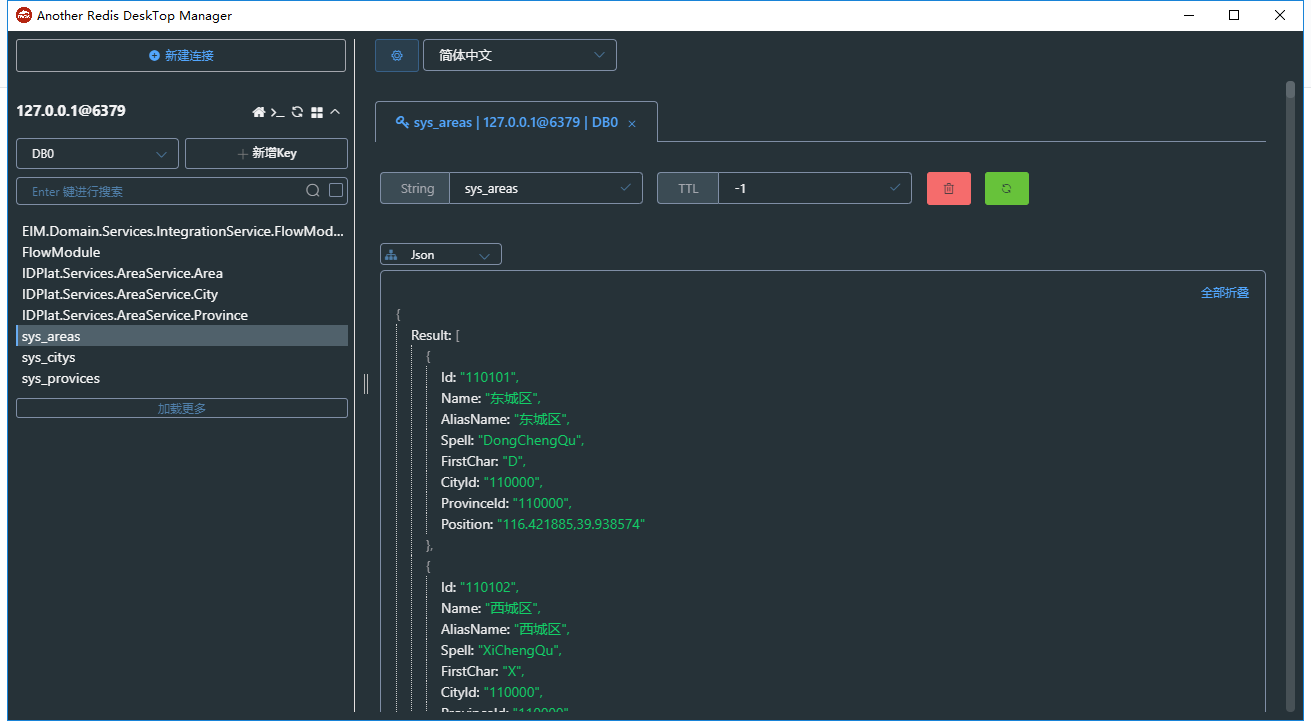Click the key name field containing sys_areas
The height and width of the screenshot is (728, 1311).
(546, 188)
